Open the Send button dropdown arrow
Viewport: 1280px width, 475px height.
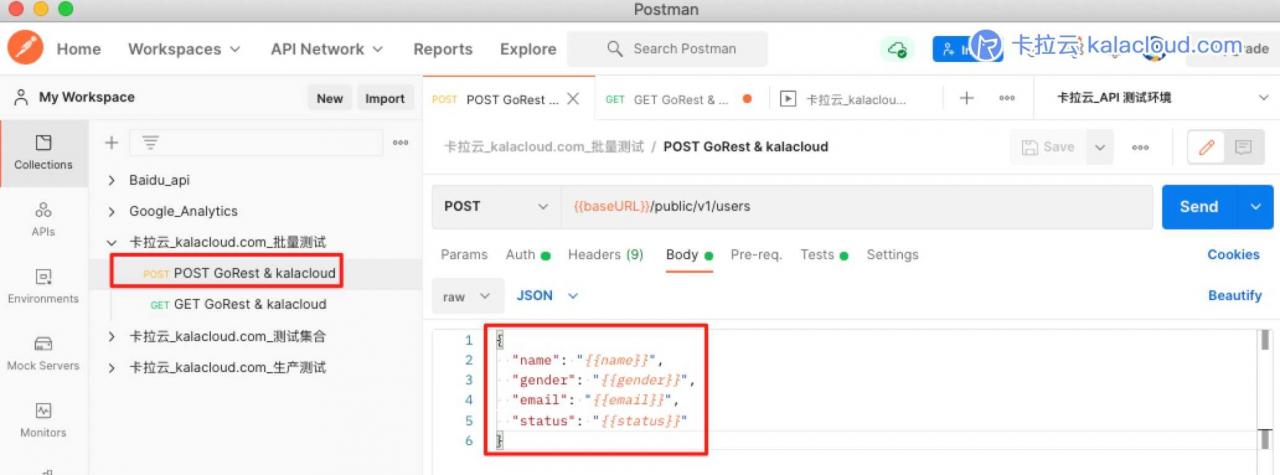(1255, 207)
